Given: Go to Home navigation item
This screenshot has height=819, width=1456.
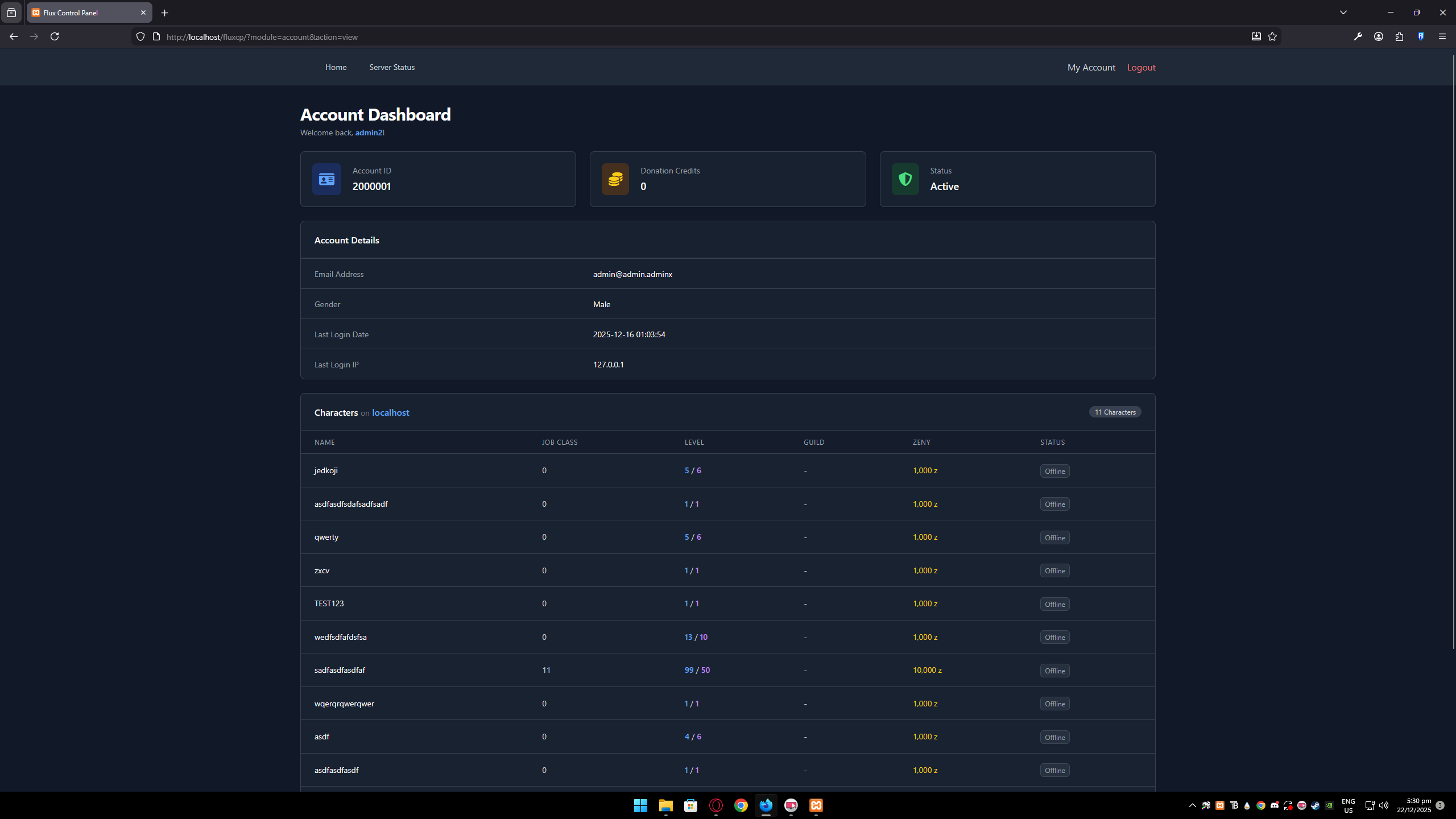Looking at the screenshot, I should [336, 67].
